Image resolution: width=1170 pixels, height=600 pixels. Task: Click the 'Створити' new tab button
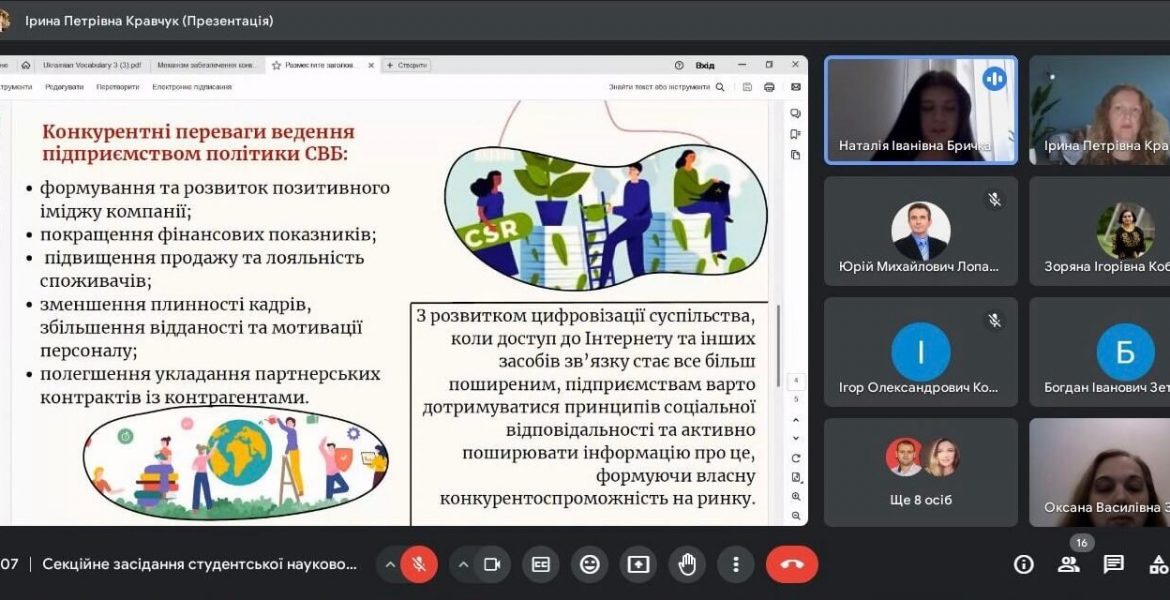(x=406, y=65)
